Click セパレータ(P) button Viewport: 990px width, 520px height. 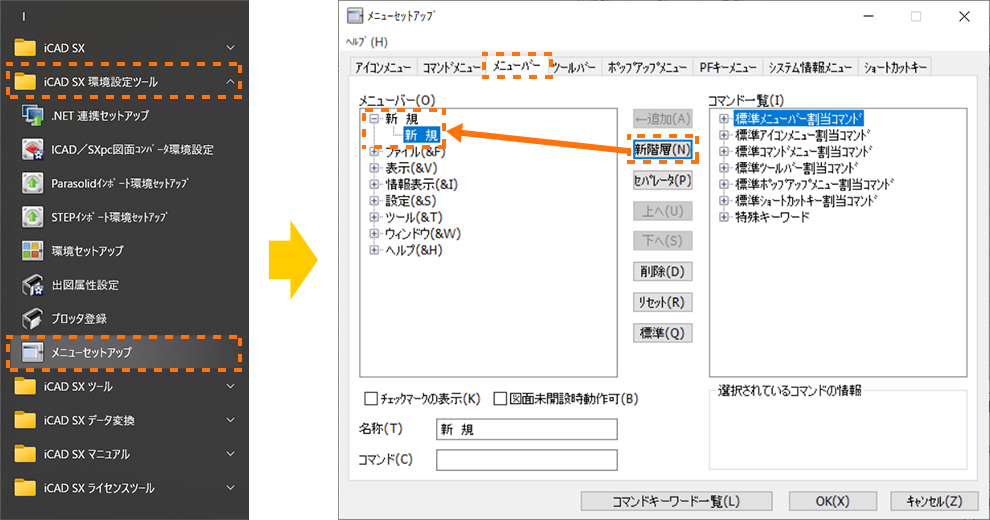(662, 180)
